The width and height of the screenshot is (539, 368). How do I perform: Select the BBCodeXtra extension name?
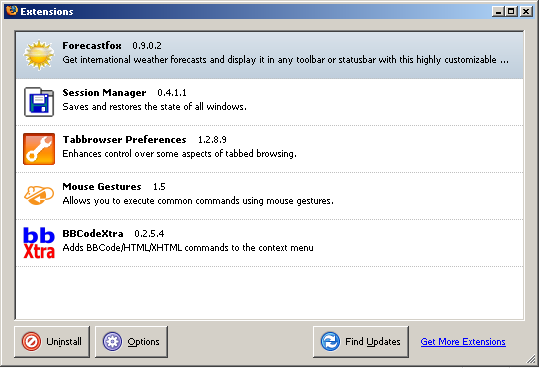(92, 234)
